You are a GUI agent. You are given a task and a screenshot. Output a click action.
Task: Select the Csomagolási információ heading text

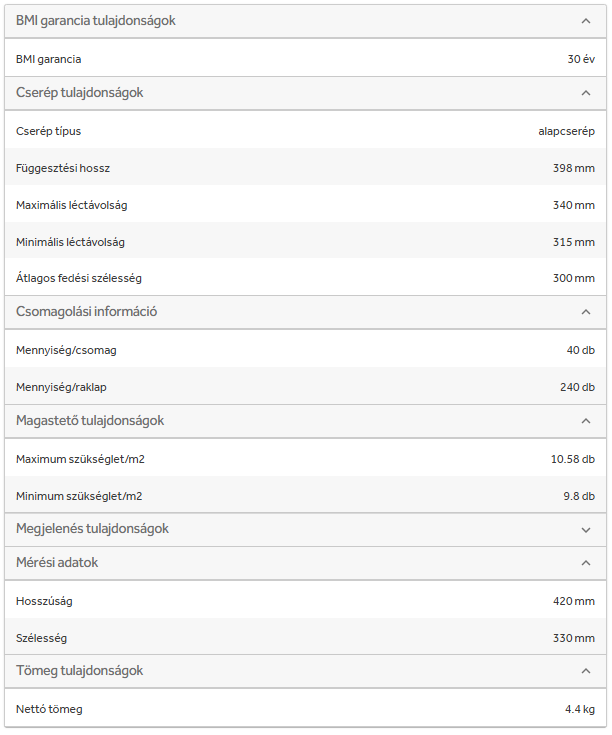click(x=87, y=312)
